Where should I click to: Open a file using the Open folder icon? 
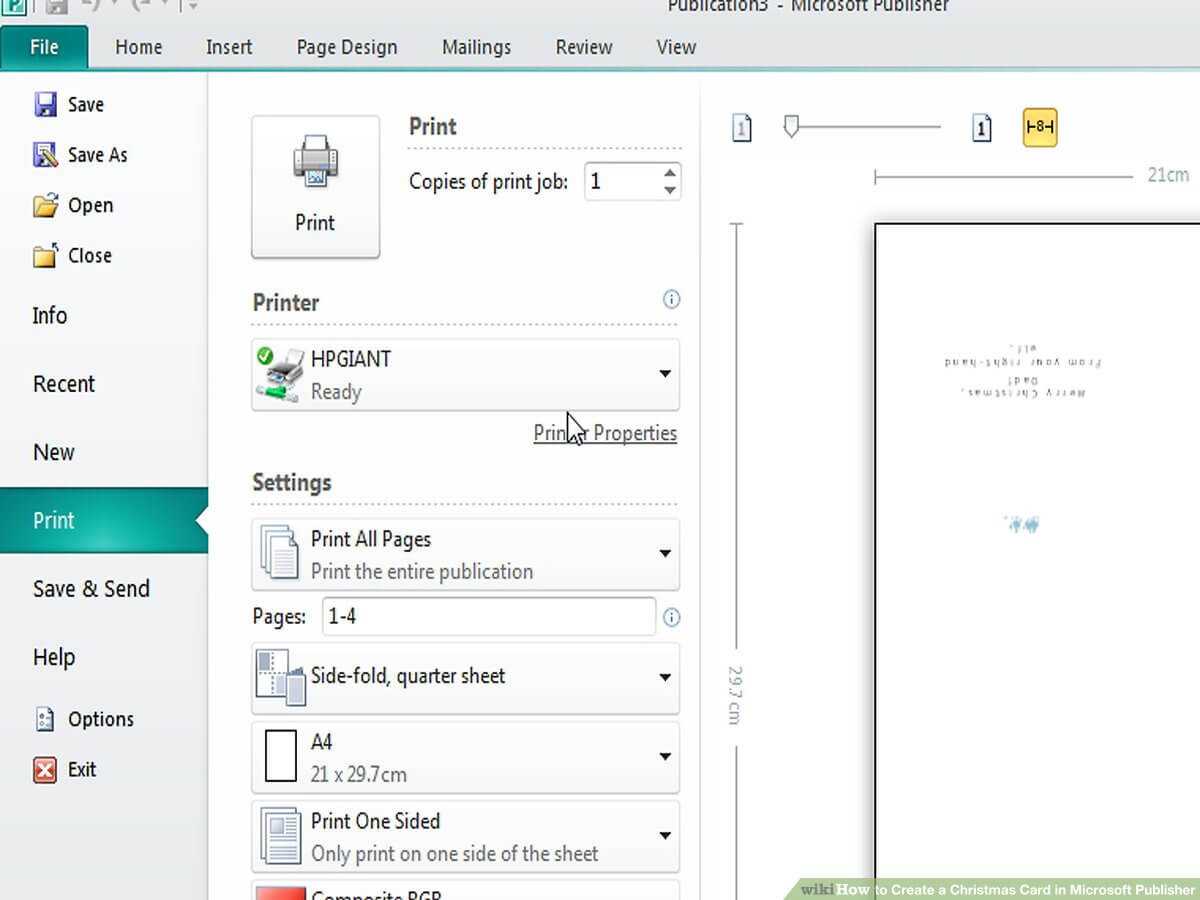click(x=45, y=206)
